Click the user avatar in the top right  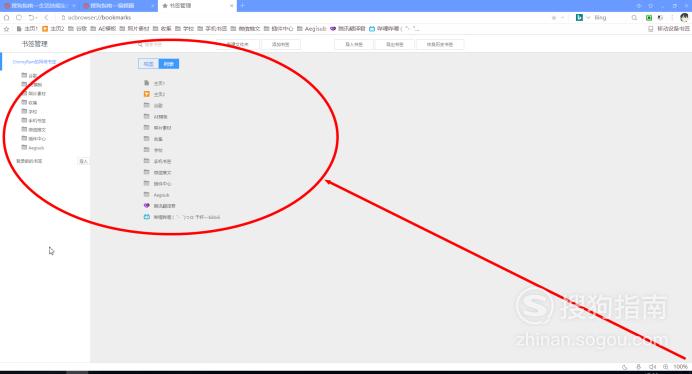point(684,18)
